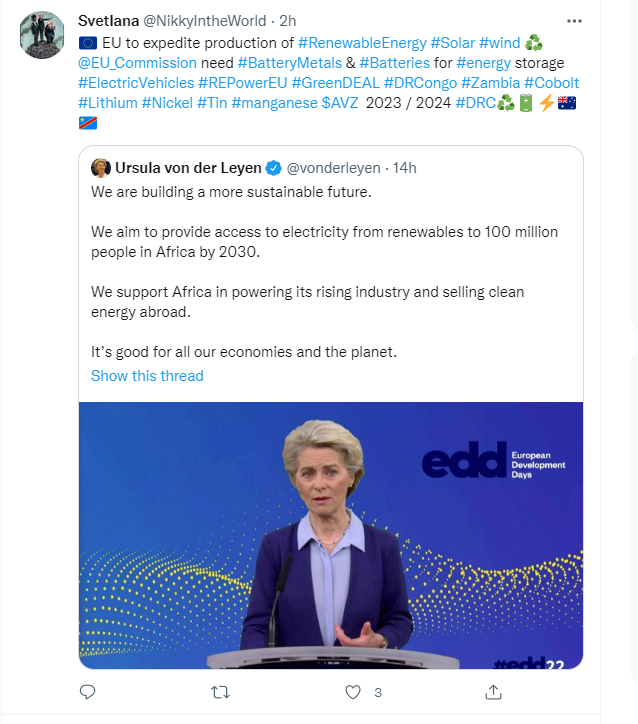Screen dimensions: 638x724
Task: Open Ursula von der Leyen's small avatar
Action: click(x=101, y=168)
